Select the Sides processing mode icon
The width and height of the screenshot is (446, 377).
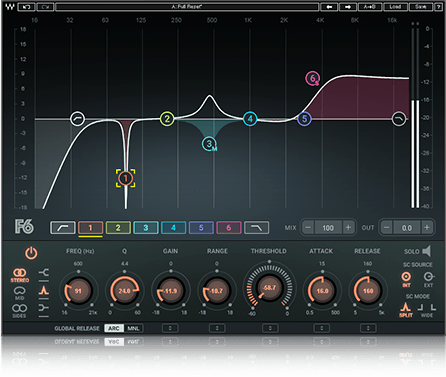[20, 310]
